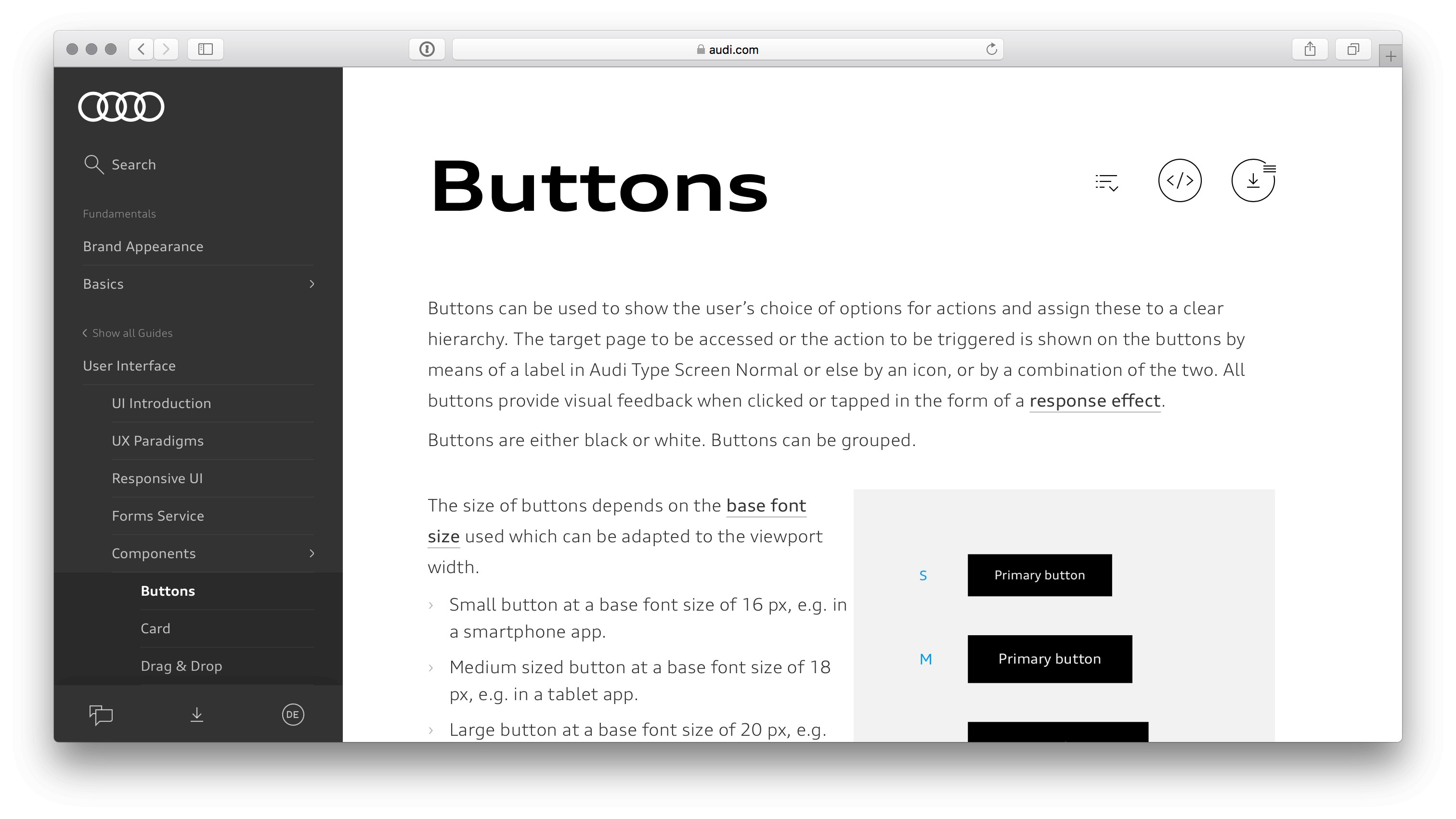Select Brand Appearance from sidebar

coord(144,246)
